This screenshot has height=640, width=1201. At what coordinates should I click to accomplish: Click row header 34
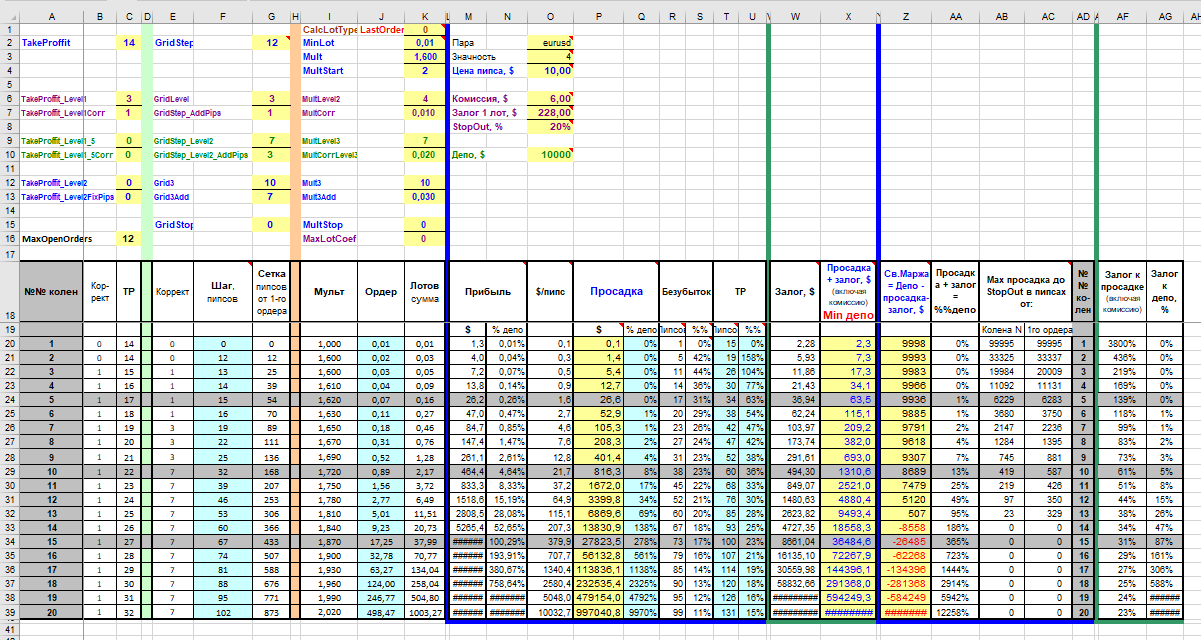coord(9,543)
